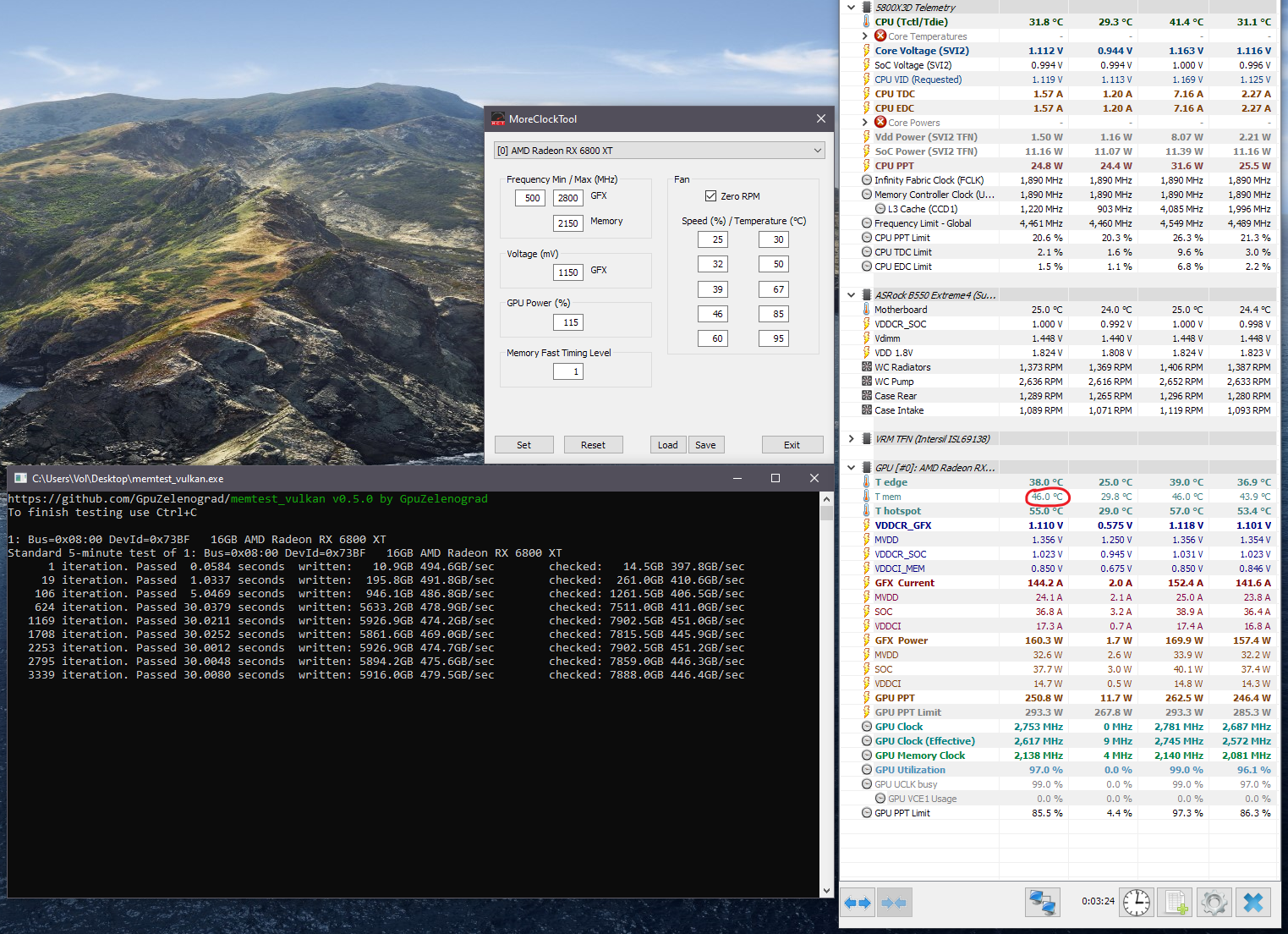The width and height of the screenshot is (1288, 934).
Task: Click the thermometer icon beside Motherboard row
Action: 866,310
